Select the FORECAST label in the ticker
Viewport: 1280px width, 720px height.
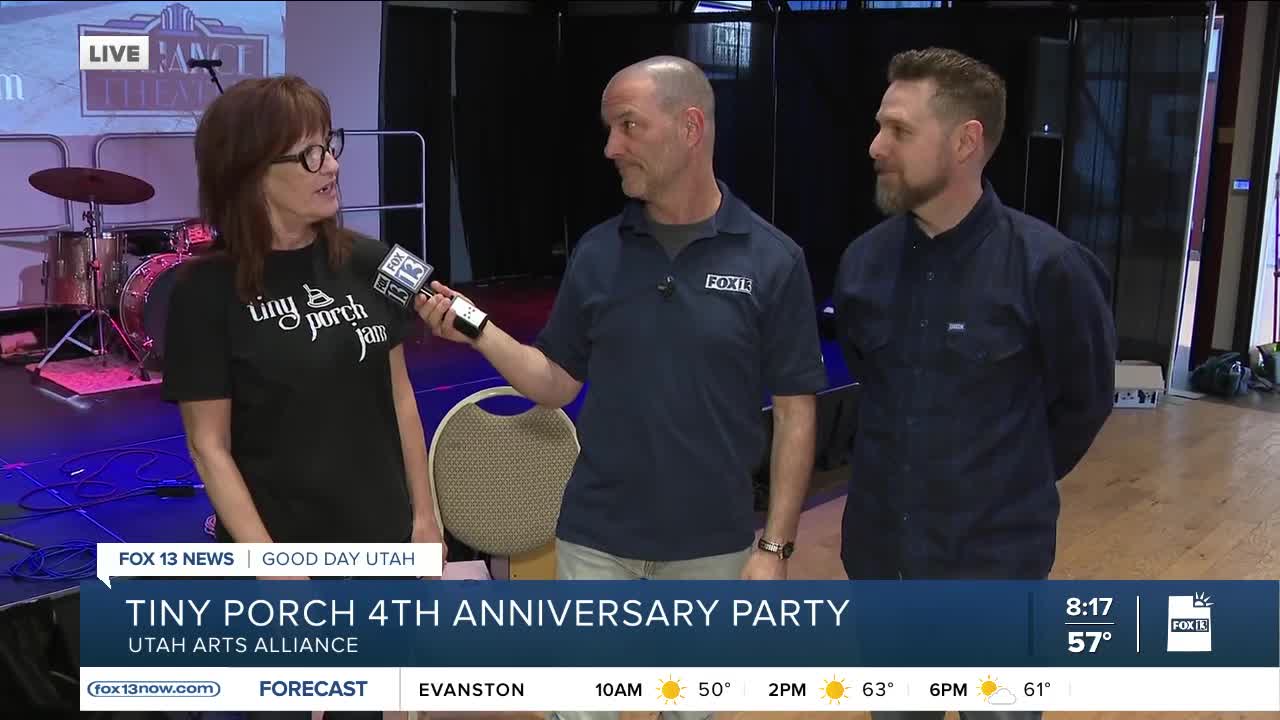pyautogui.click(x=313, y=689)
